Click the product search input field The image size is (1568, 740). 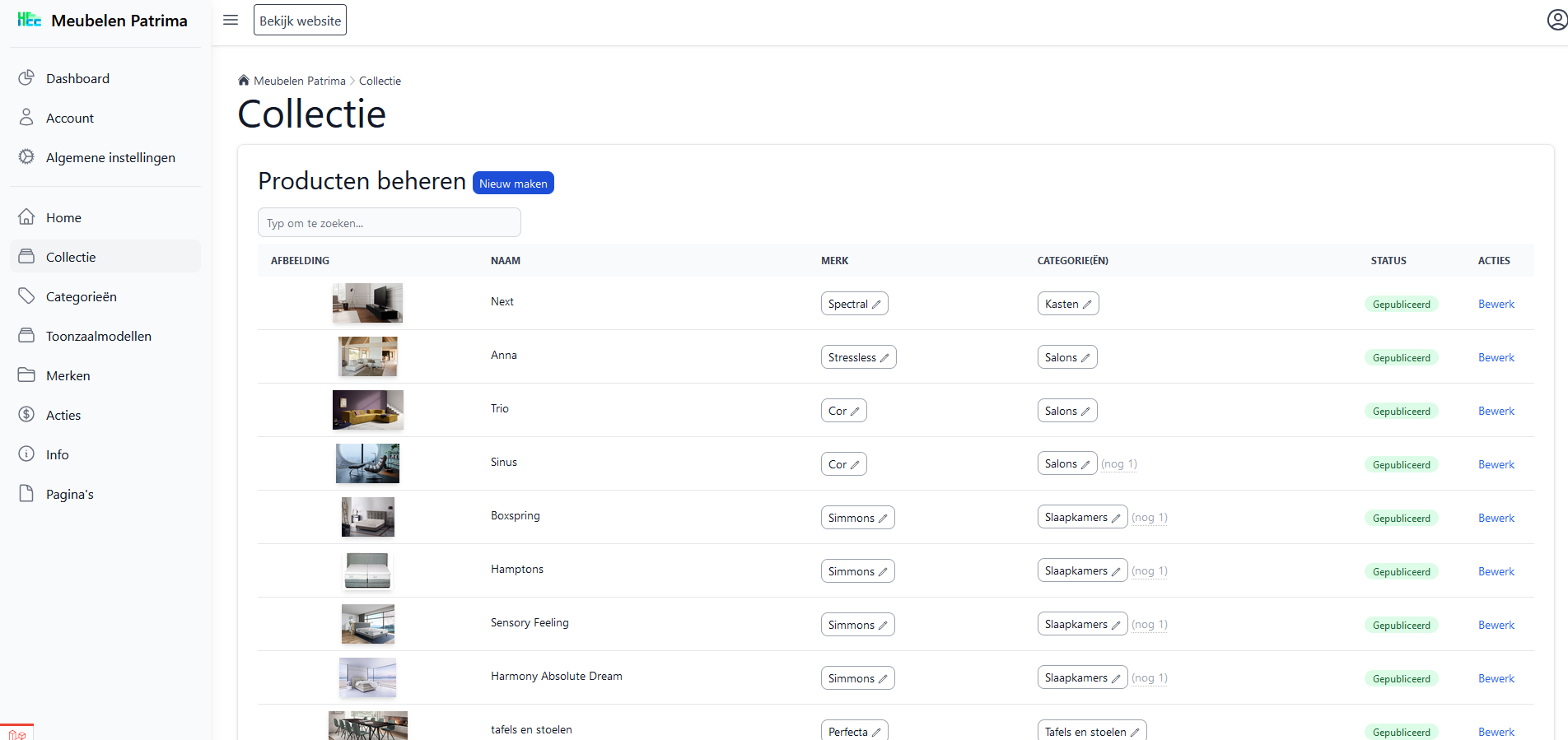coord(389,222)
